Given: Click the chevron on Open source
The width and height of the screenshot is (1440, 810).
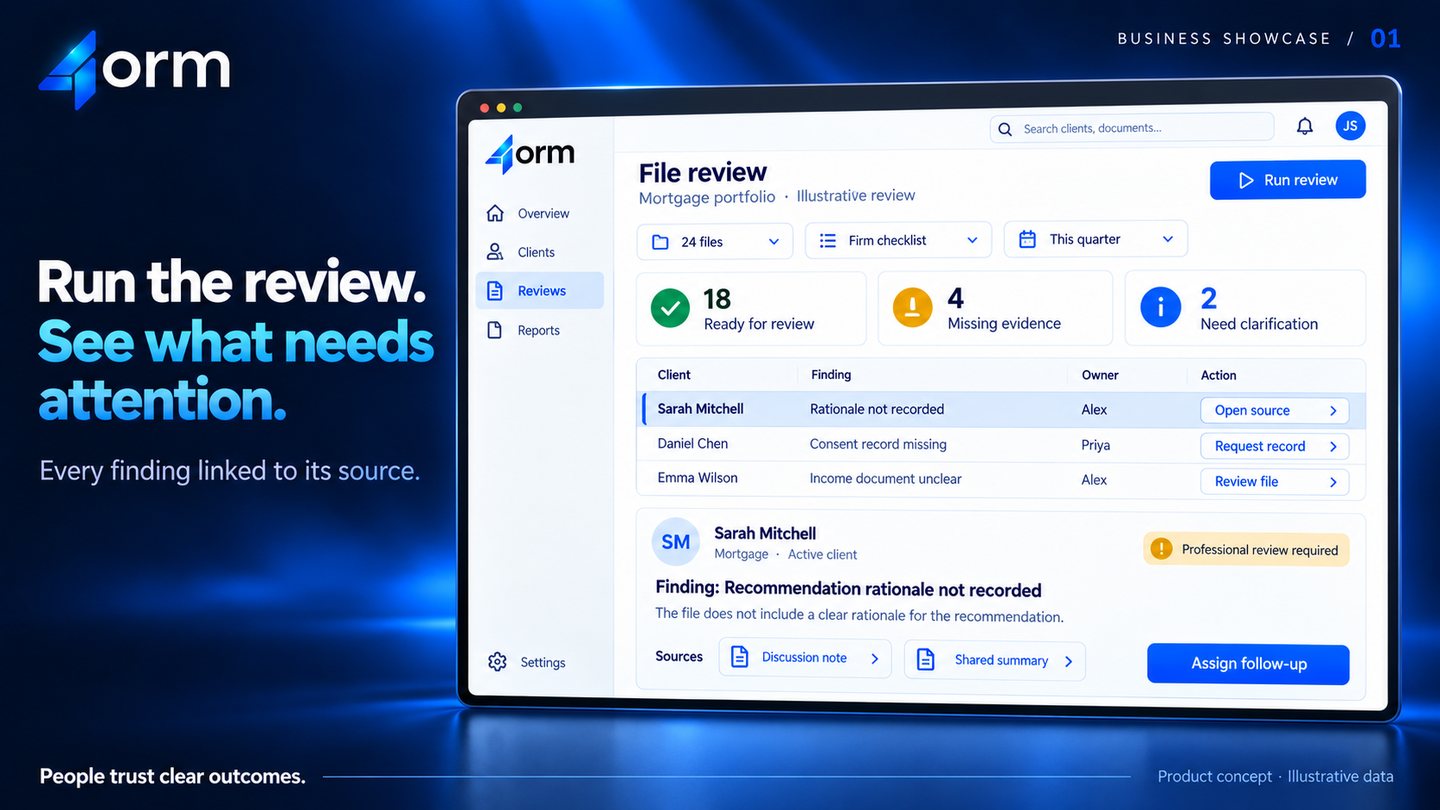Looking at the screenshot, I should click(x=1333, y=411).
